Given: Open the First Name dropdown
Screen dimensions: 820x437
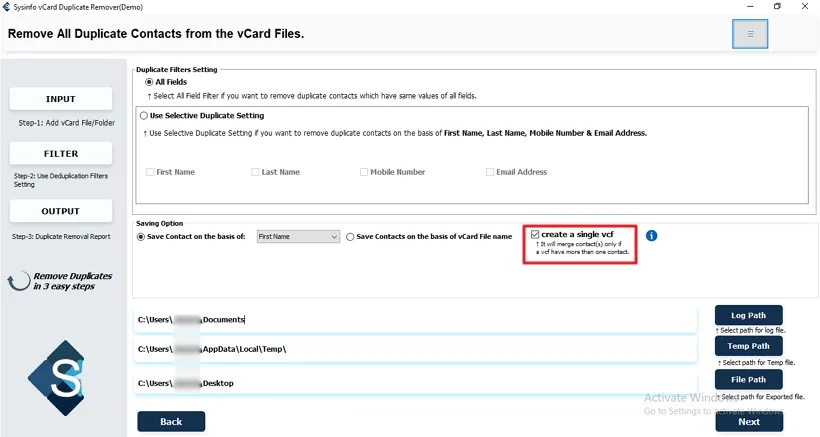Looking at the screenshot, I should tap(298, 237).
